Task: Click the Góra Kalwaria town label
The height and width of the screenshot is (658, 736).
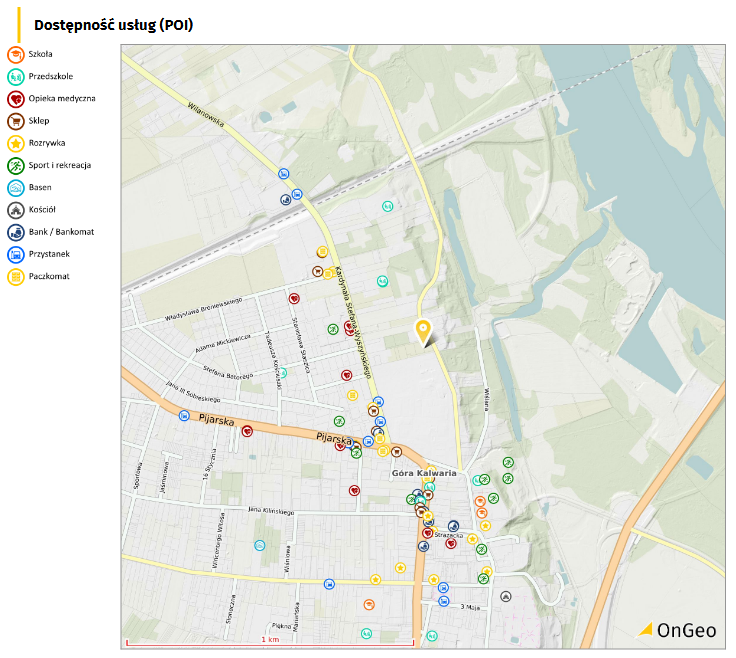Action: (x=423, y=473)
